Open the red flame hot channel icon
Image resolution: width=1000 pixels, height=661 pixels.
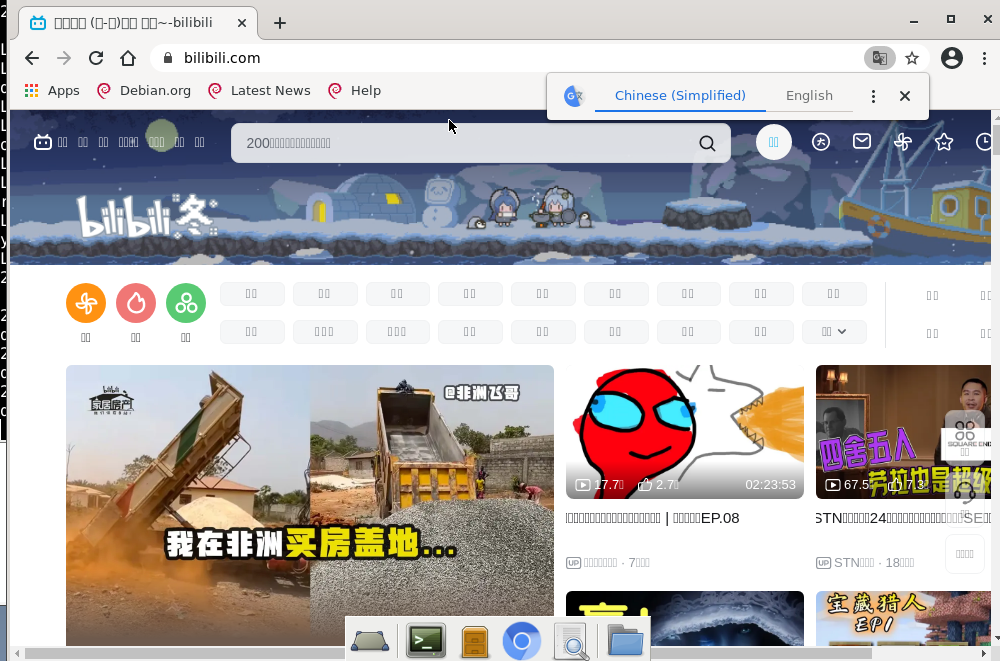[136, 303]
